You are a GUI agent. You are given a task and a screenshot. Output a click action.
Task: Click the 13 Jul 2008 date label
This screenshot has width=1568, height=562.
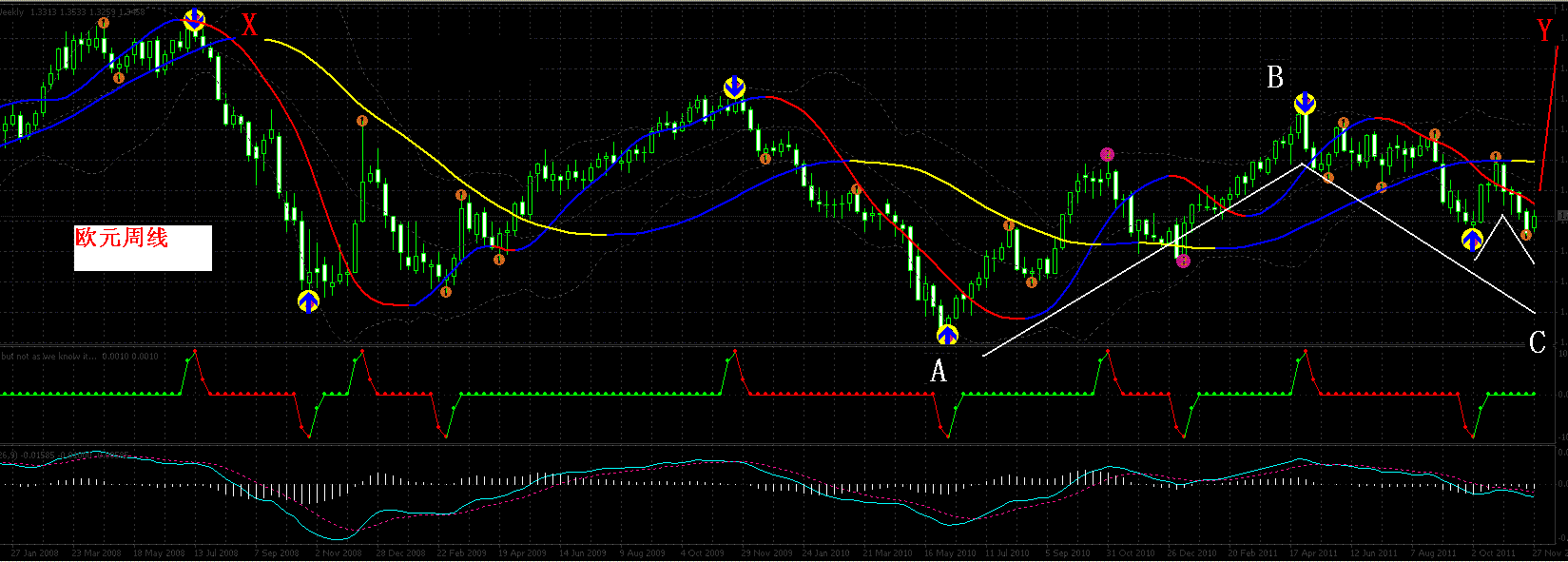[217, 552]
